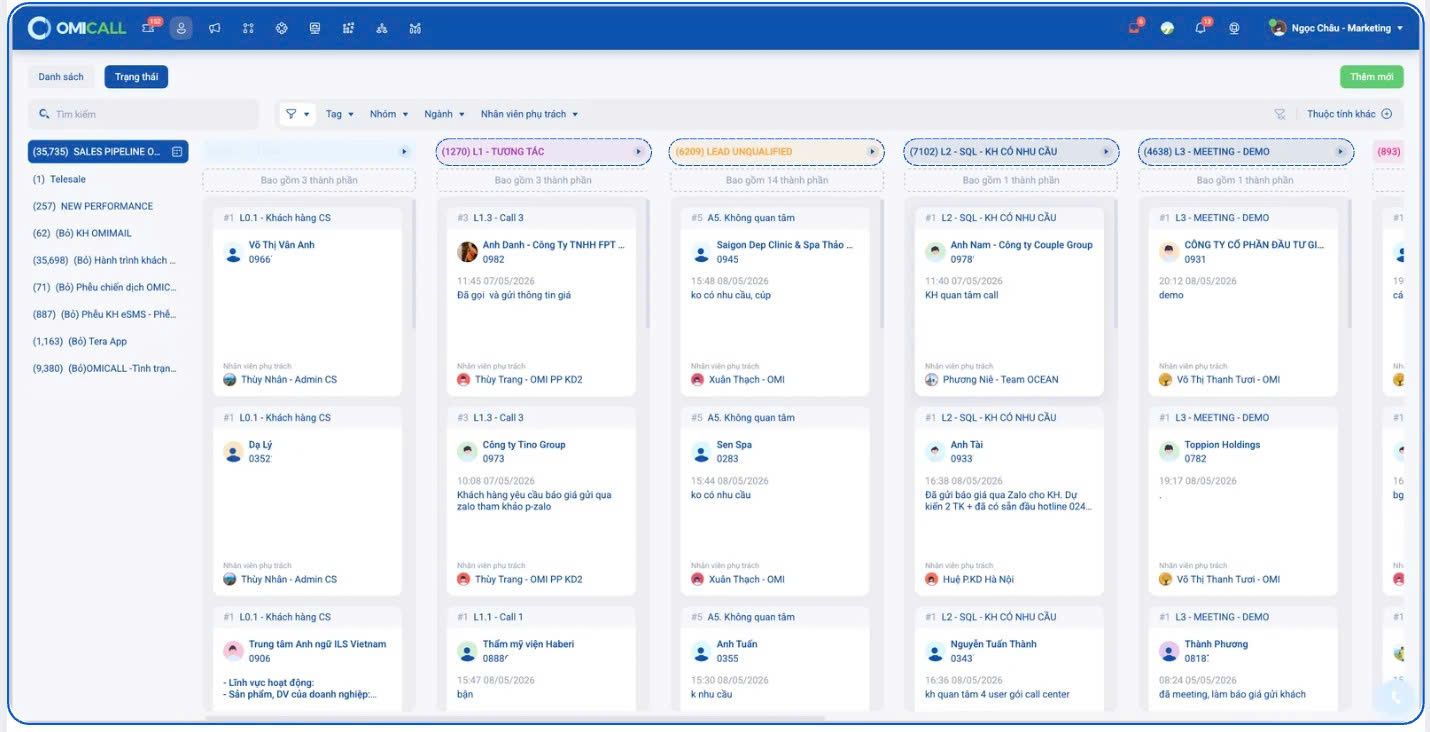This screenshot has width=1430, height=732.
Task: Expand the L2 - SQL - KH CÓ NHU CẦU header arrow
Action: point(1107,152)
